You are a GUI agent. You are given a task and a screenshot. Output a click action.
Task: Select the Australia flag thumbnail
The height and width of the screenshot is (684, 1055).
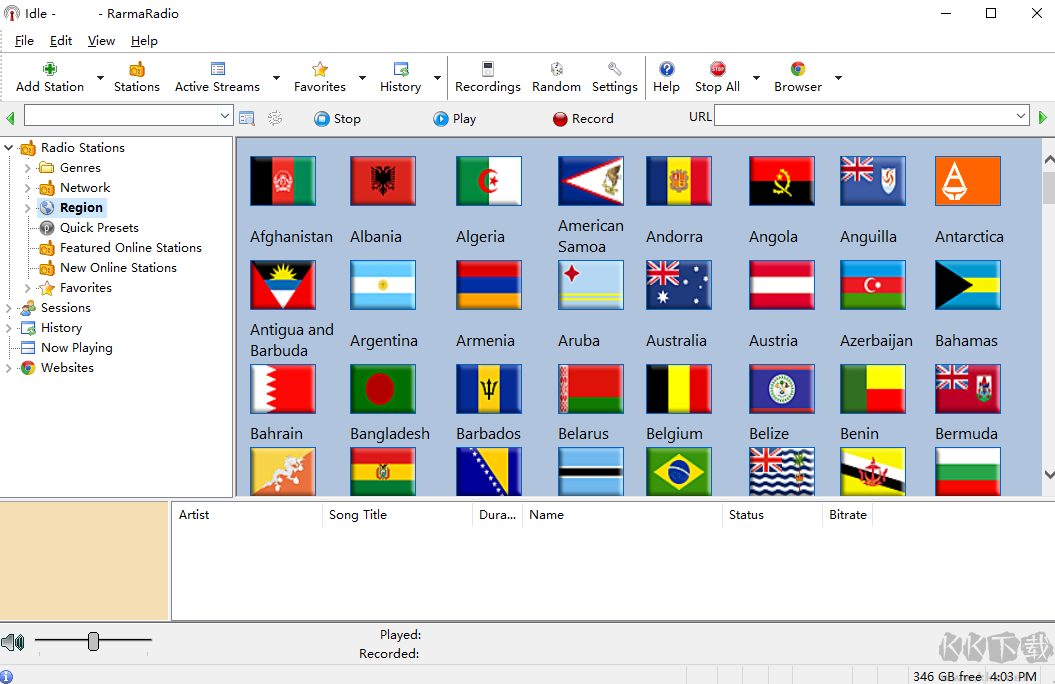coord(678,285)
